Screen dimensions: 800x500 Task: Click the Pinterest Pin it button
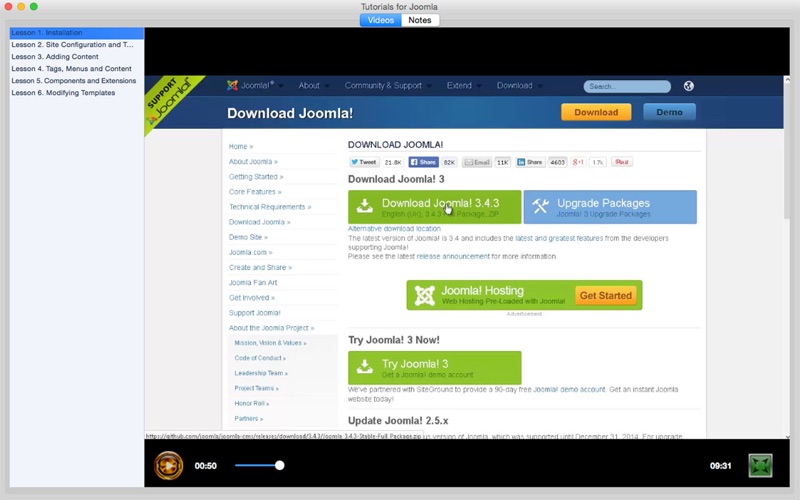click(x=622, y=162)
